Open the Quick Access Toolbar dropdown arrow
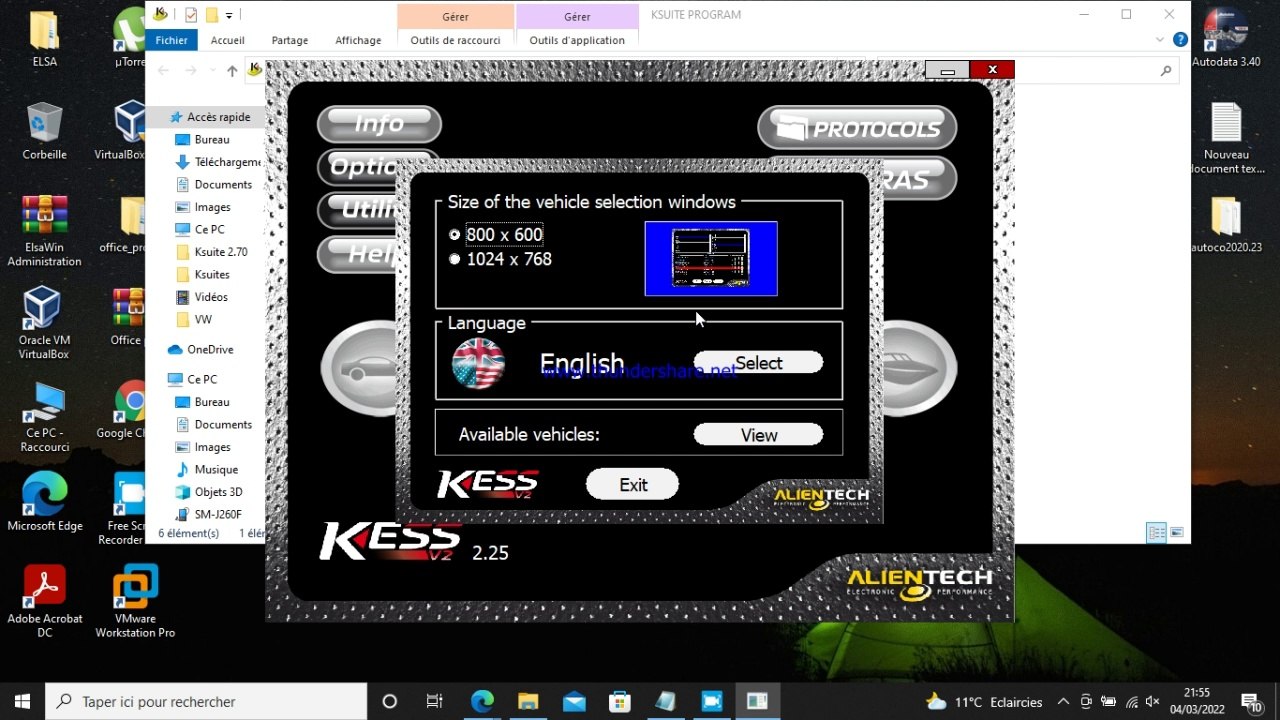This screenshot has height=720, width=1280. click(229, 15)
